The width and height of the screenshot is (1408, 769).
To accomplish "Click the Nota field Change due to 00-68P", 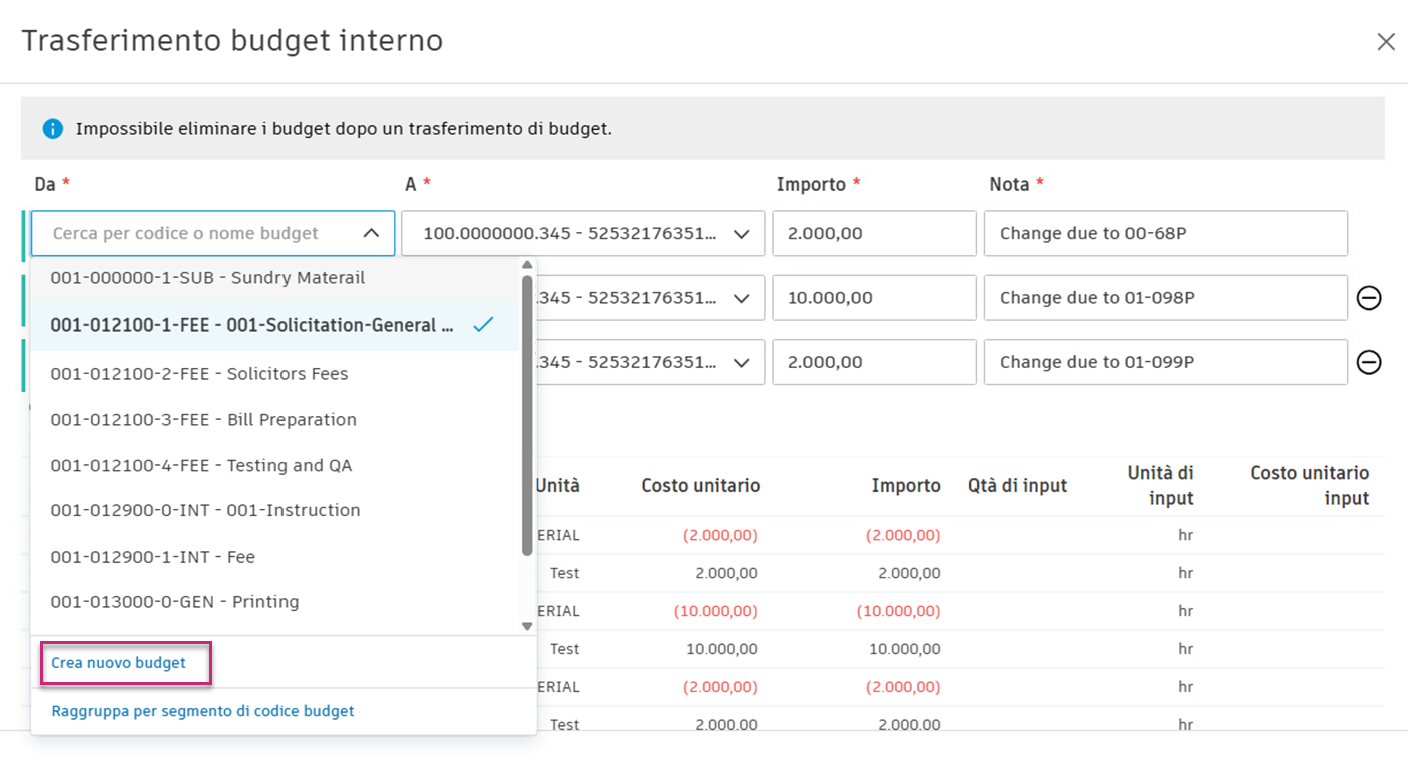I will (1164, 233).
